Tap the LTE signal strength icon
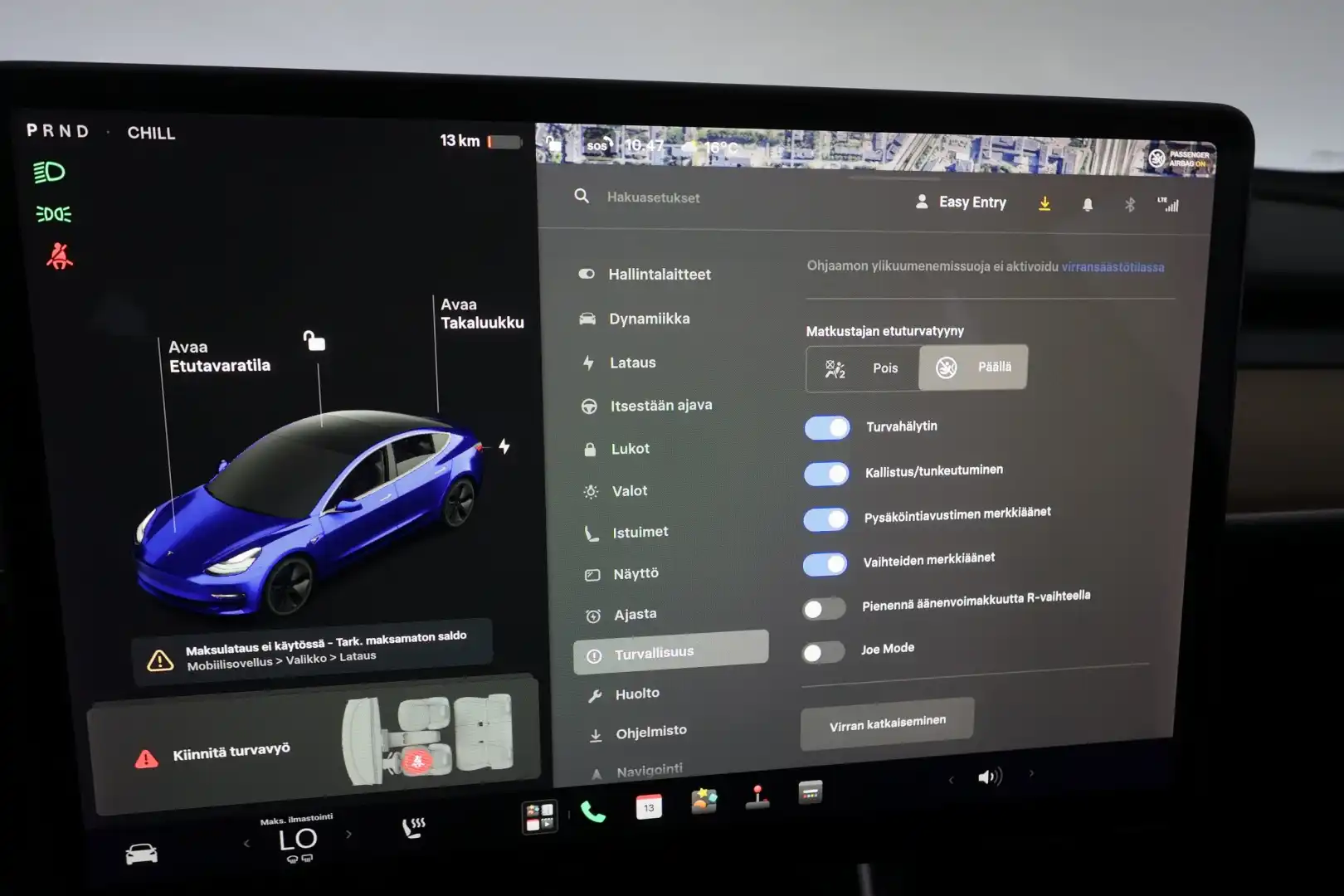1344x896 pixels. tap(1168, 204)
